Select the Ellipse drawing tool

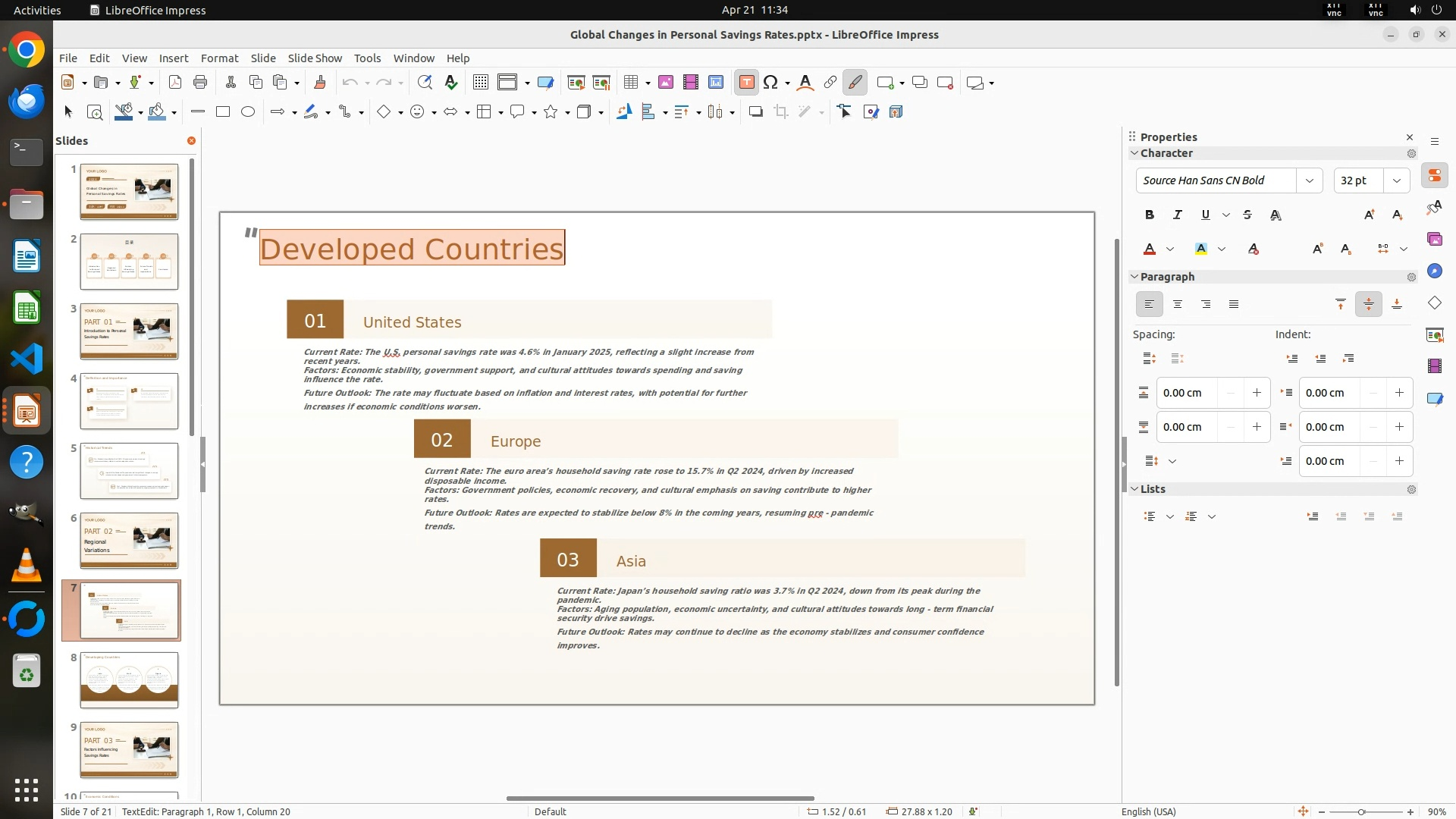pyautogui.click(x=248, y=112)
